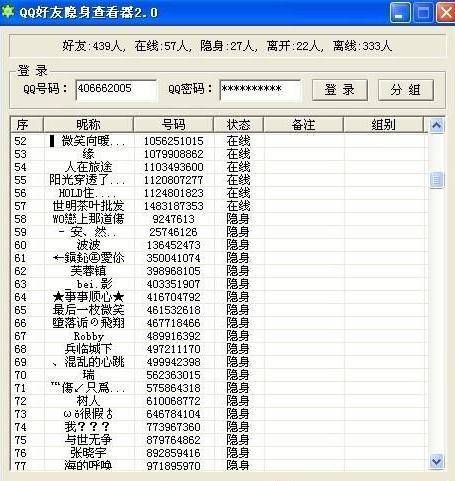This screenshot has height=481, width=455.
Task: Click the 备注 column header
Action: click(x=303, y=125)
